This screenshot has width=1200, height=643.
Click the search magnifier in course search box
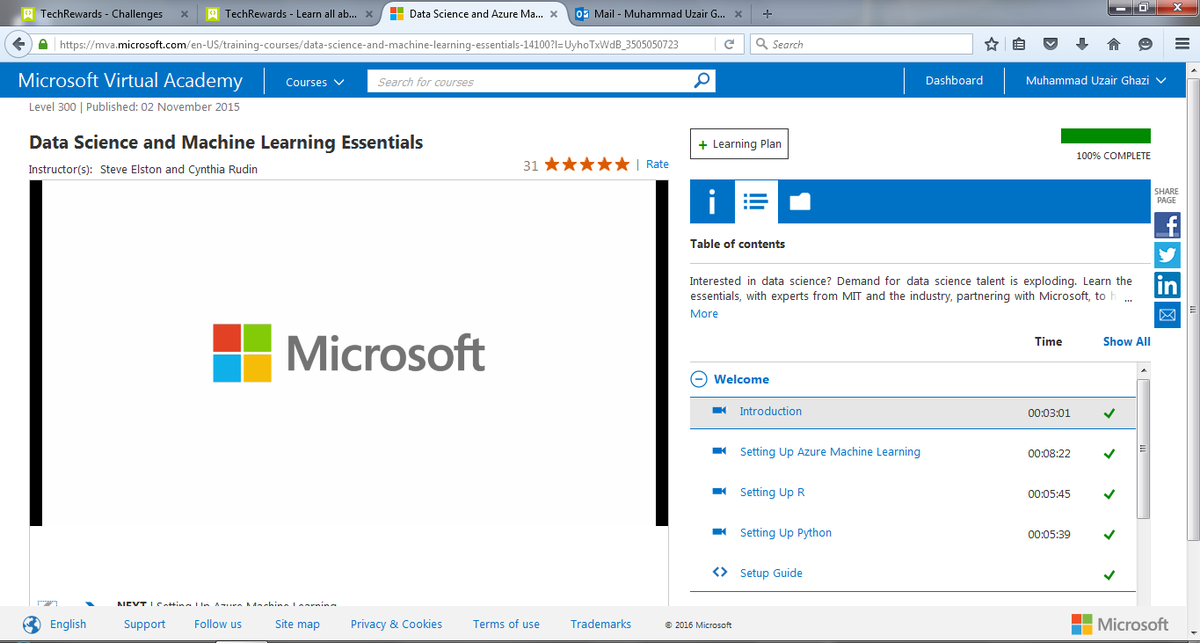[x=702, y=81]
